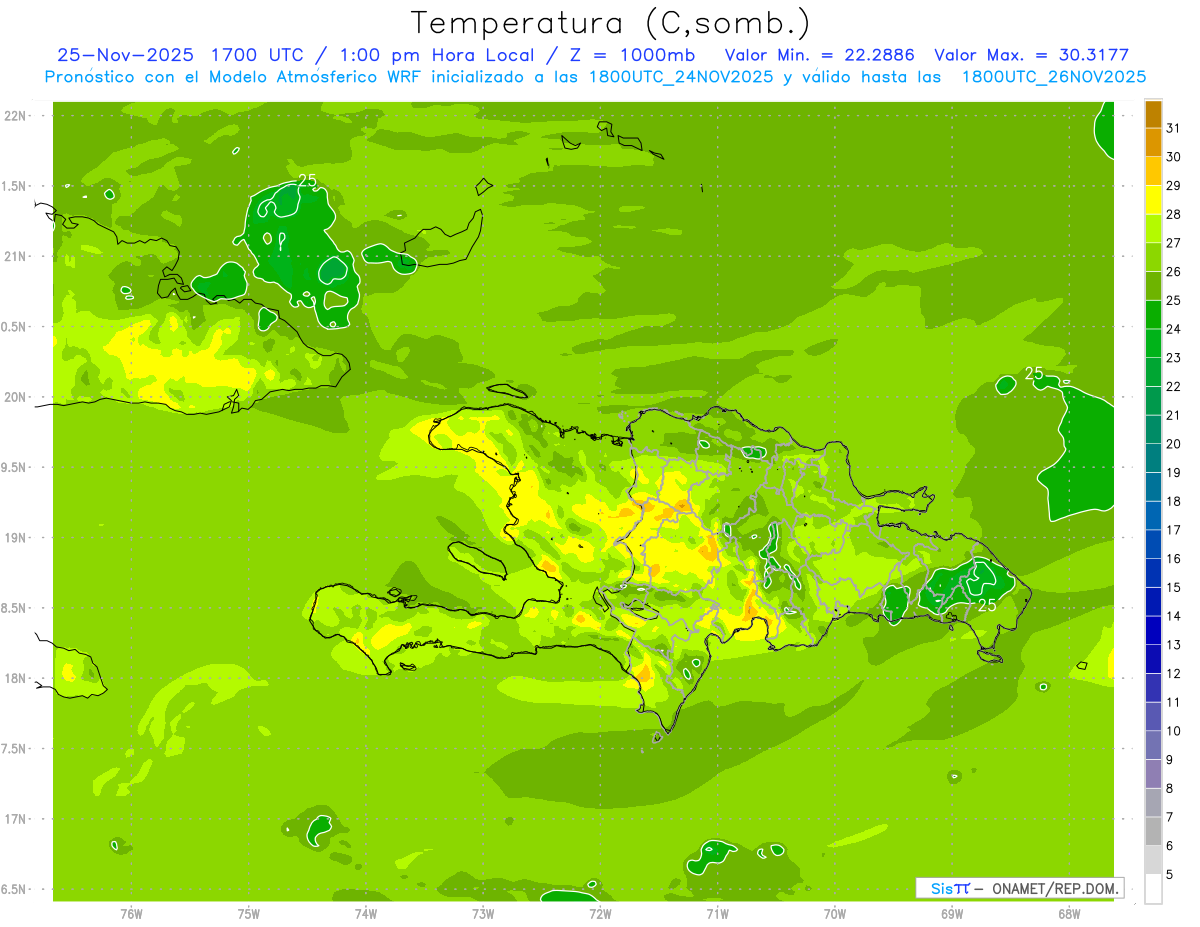Click the yellow legend swatch between 28 and 29
Screen dimensions: 1200x927
(1153, 200)
